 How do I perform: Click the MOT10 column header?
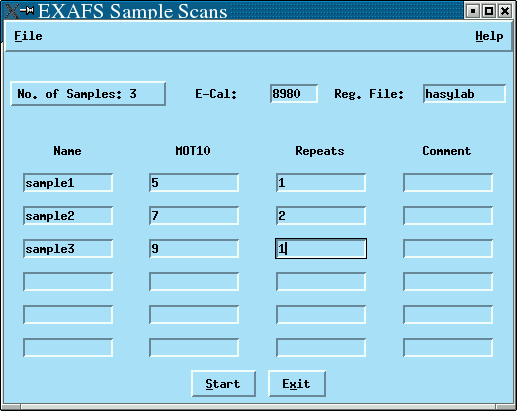[193, 151]
